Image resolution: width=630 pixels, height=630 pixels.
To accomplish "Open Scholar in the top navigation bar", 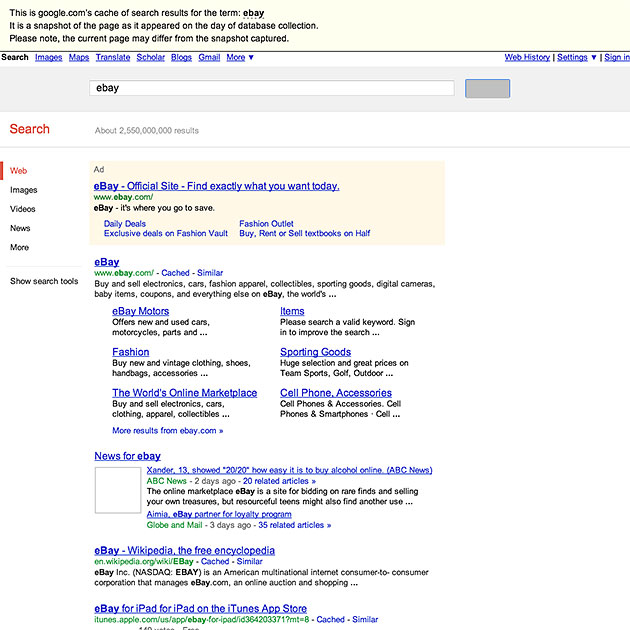I will (151, 57).
